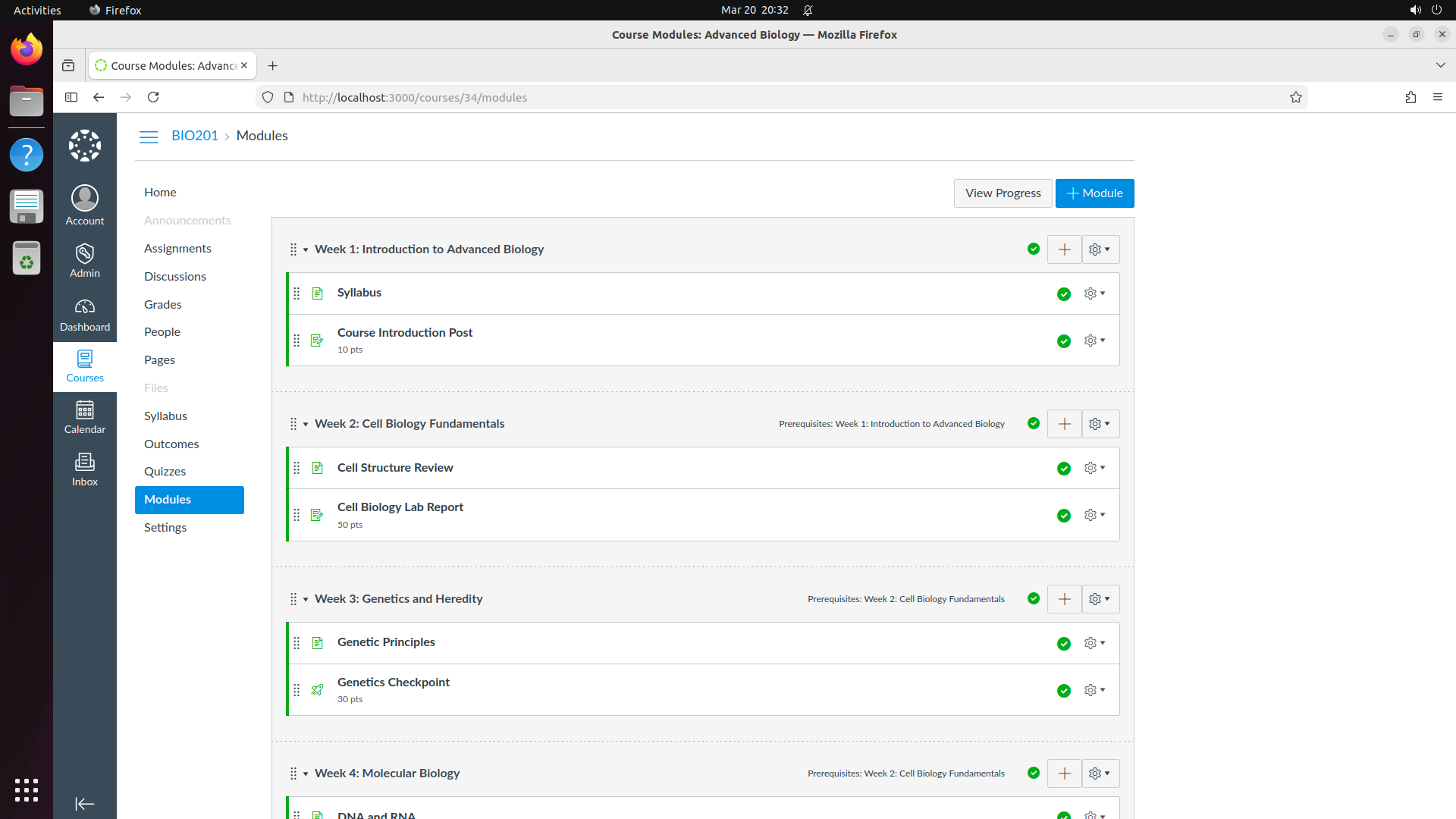The image size is (1456, 819).
Task: Toggle publish status of Week 2 module
Action: click(x=1033, y=423)
